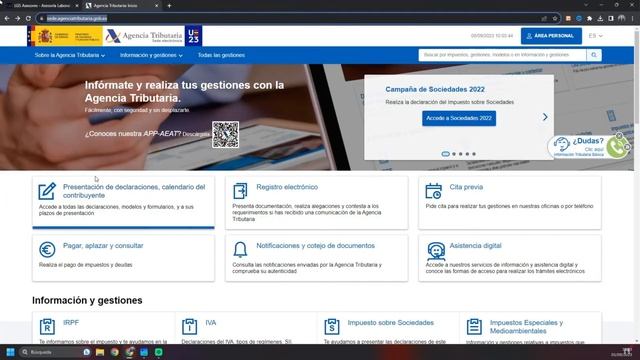Click the Registro electrónico document icon
The height and width of the screenshot is (360, 640).
point(240,191)
